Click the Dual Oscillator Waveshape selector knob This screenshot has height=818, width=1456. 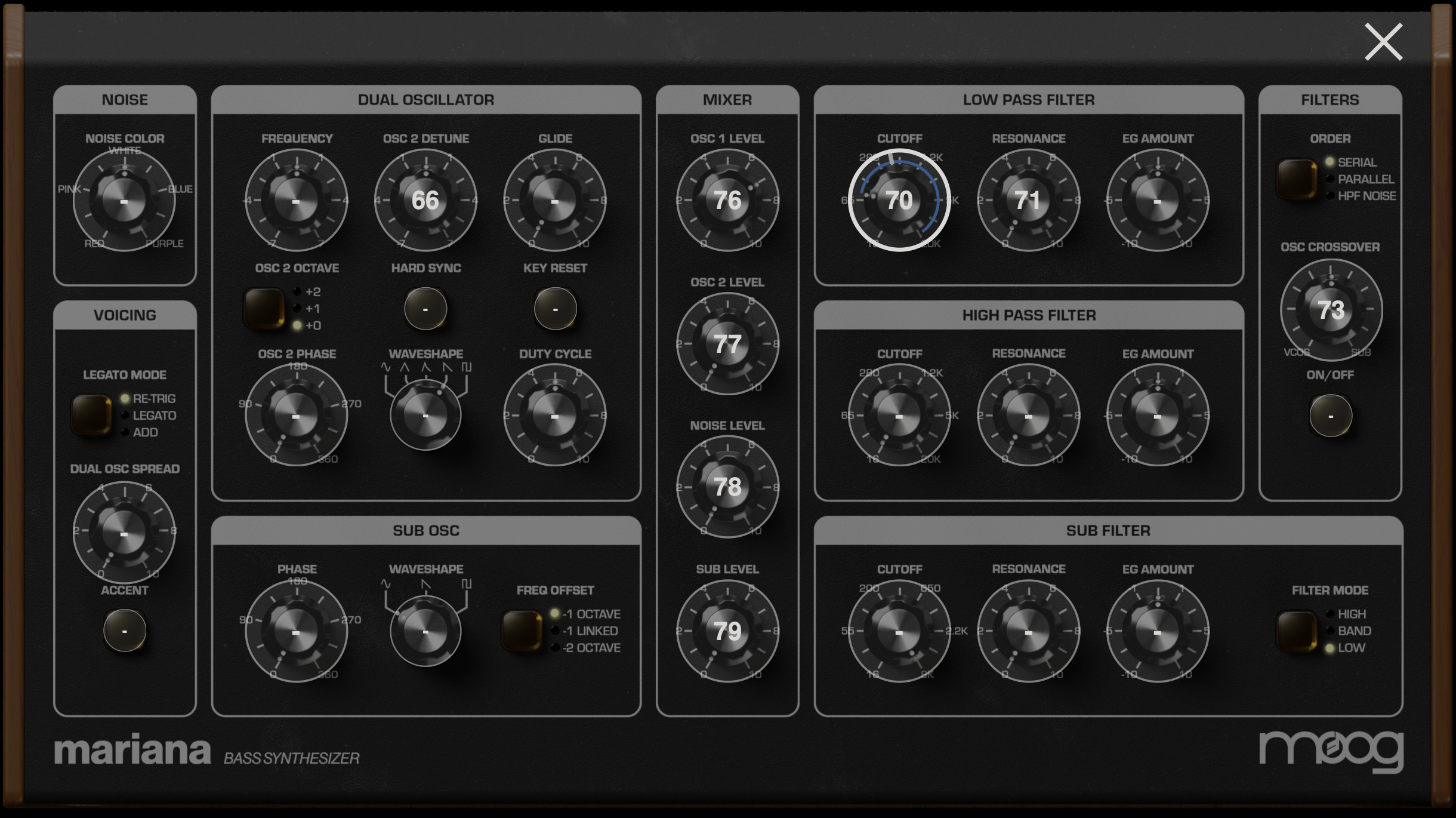point(425,416)
